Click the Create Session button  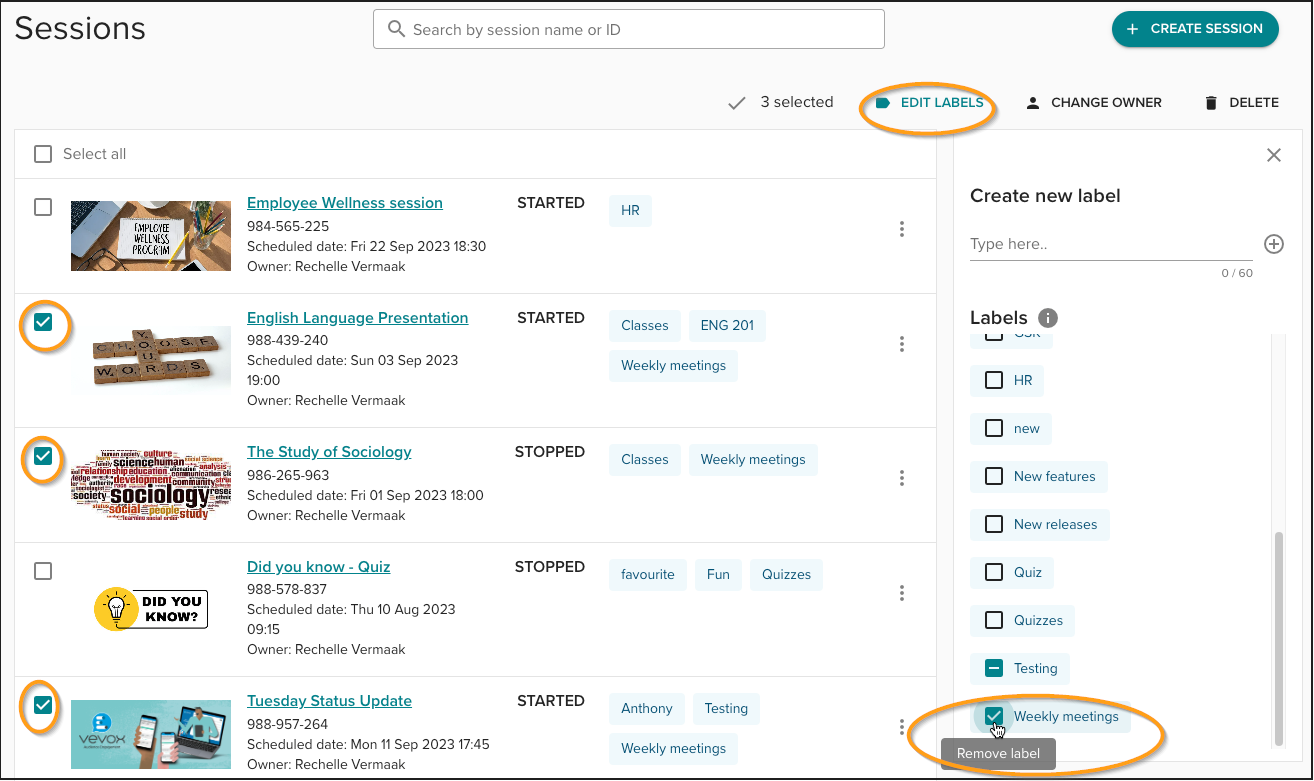[x=1194, y=29]
